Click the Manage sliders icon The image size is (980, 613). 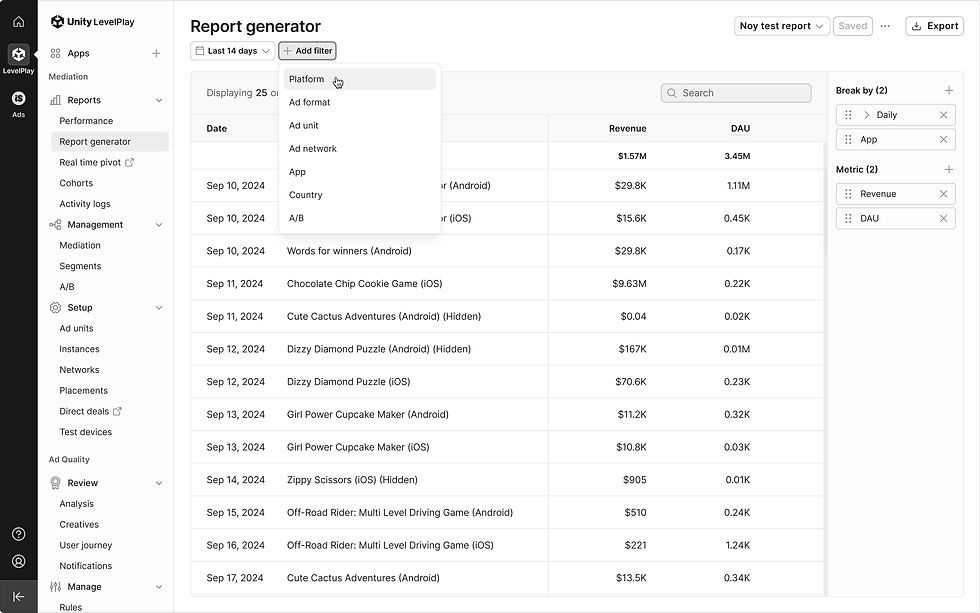point(56,587)
